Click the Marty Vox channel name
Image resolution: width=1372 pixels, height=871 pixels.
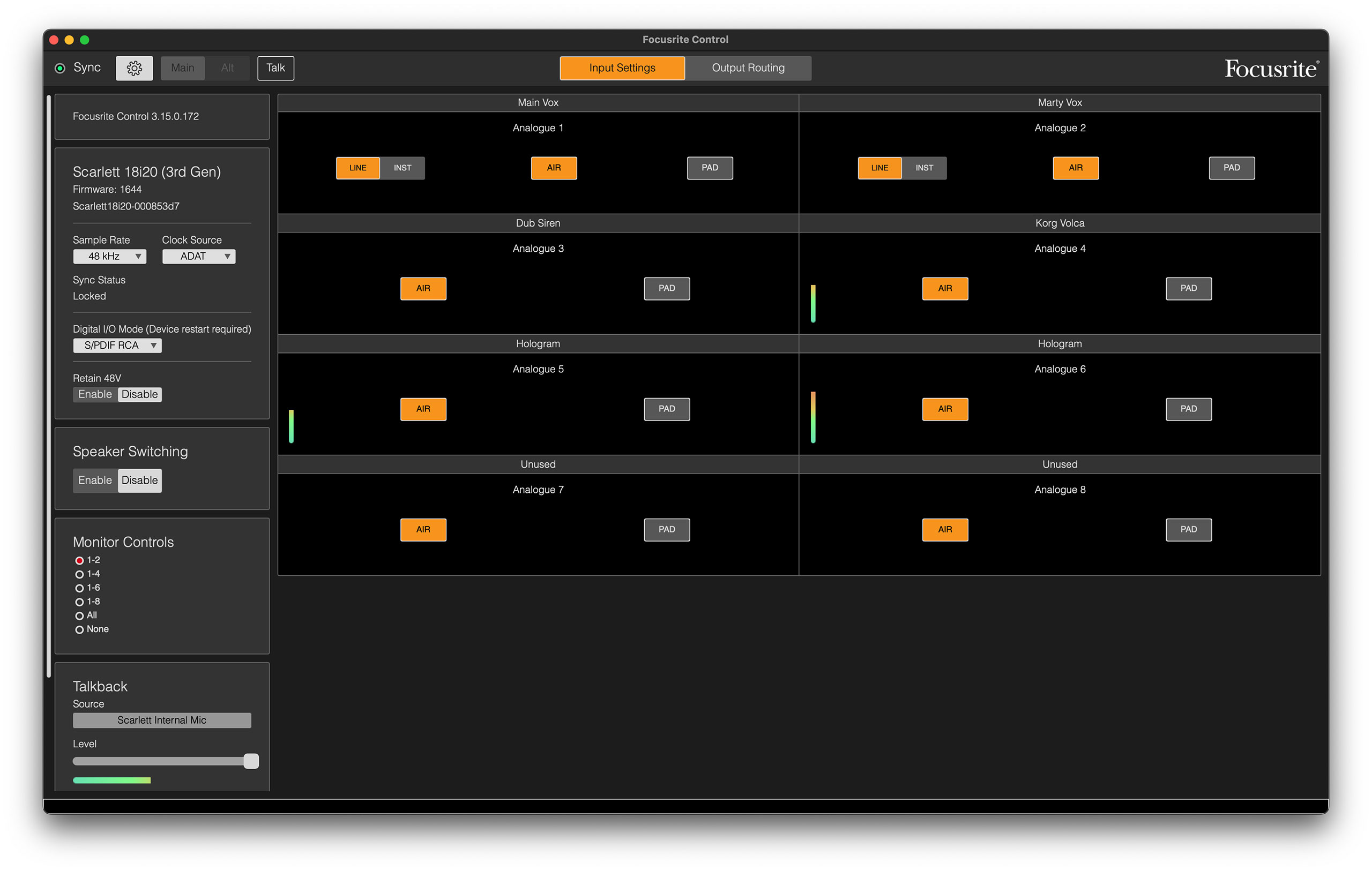pos(1060,102)
